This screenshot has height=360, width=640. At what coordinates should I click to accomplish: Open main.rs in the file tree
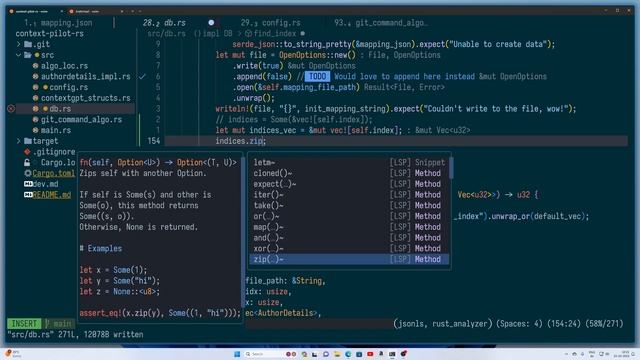[56, 130]
